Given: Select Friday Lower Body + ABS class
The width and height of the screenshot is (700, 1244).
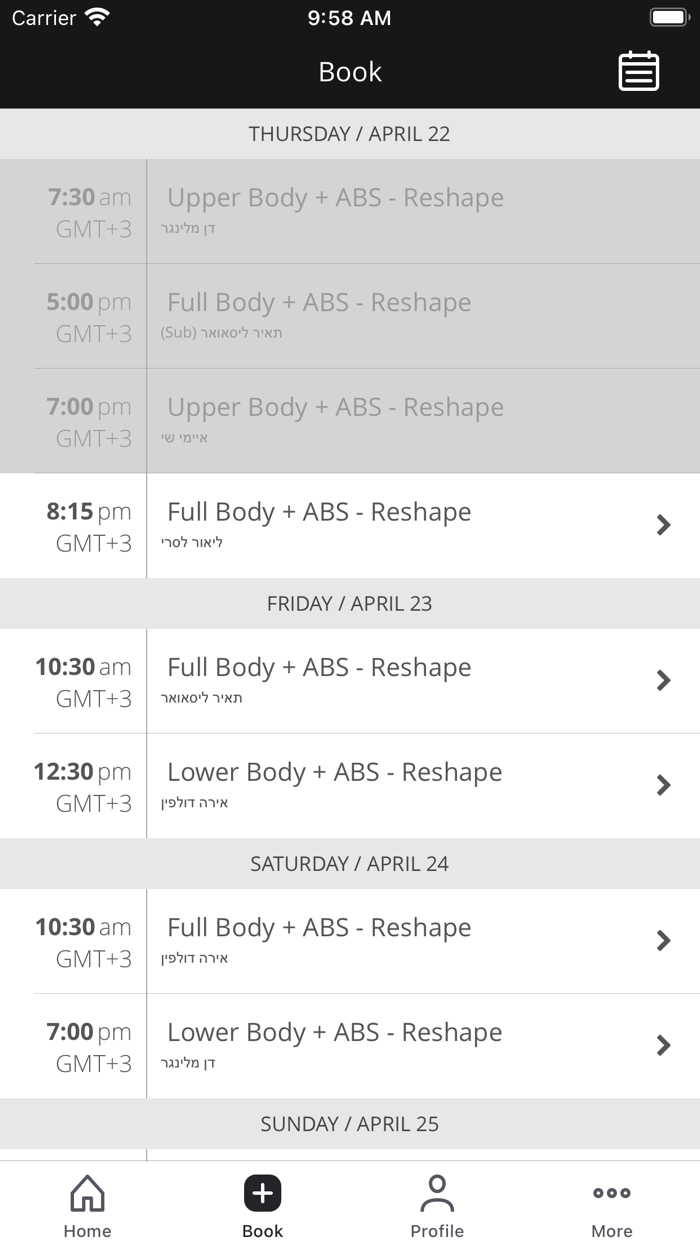Looking at the screenshot, I should [x=334, y=772].
